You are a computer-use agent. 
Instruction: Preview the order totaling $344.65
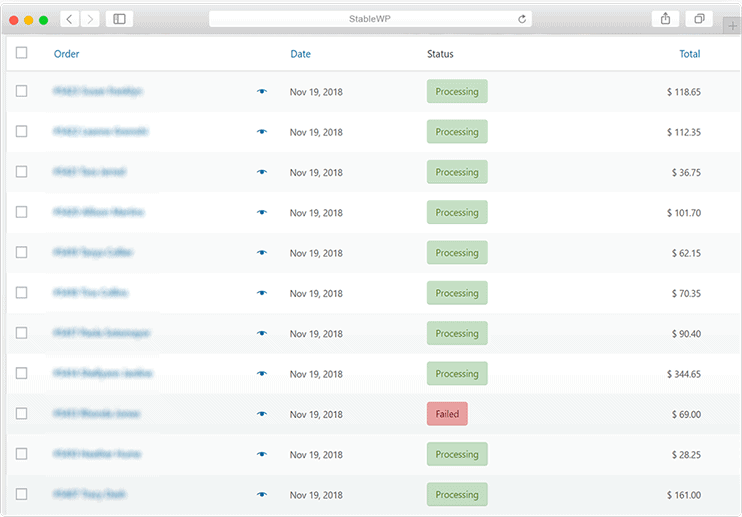click(x=262, y=374)
